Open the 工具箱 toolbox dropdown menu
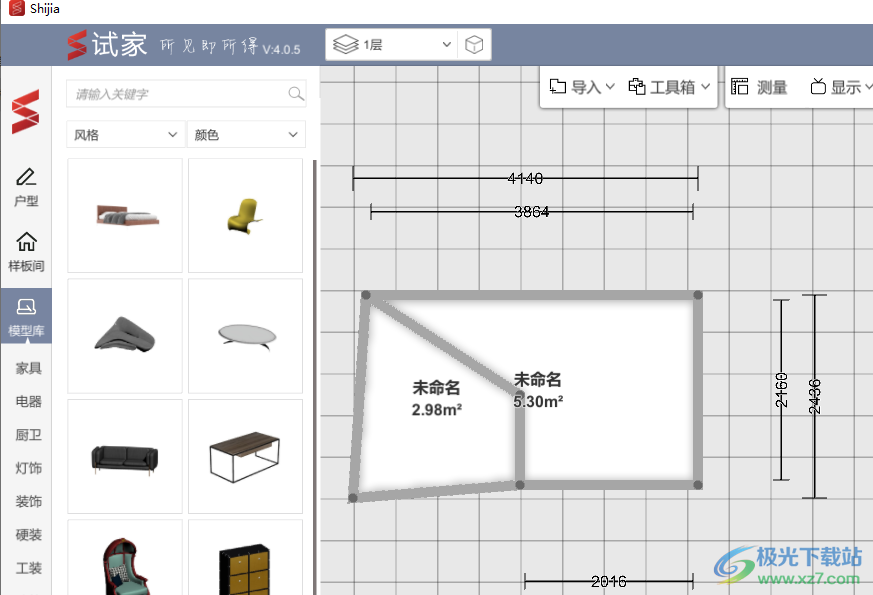 point(669,87)
